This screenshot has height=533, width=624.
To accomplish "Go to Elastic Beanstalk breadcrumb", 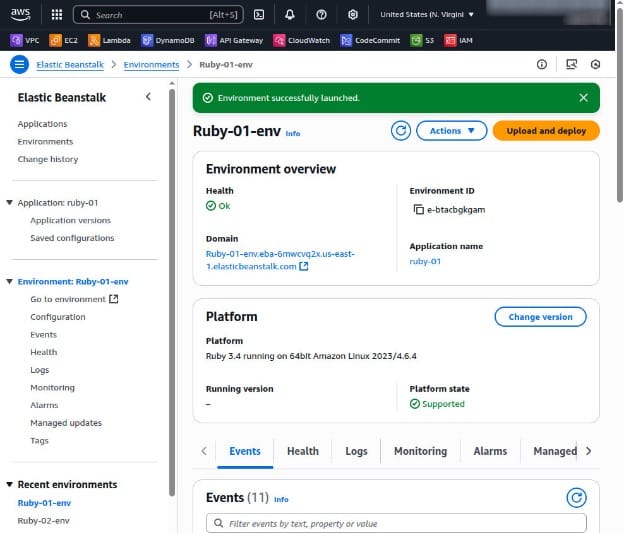I will (x=70, y=64).
